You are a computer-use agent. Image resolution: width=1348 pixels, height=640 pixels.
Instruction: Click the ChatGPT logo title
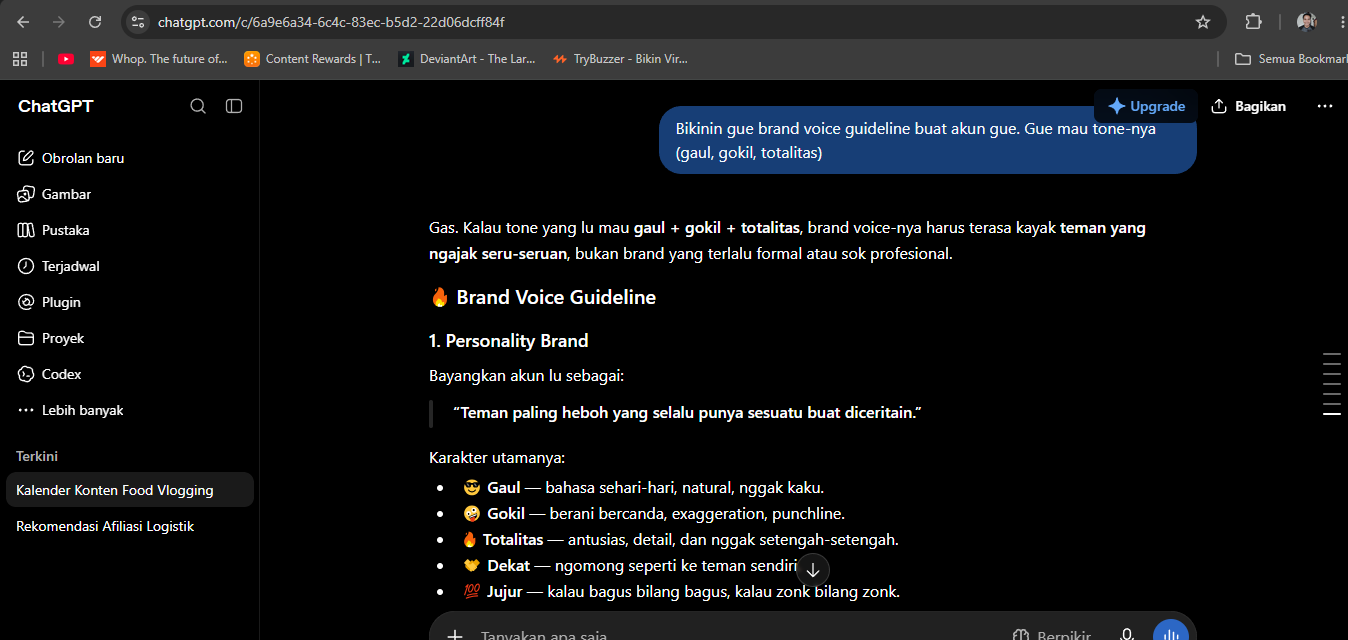coord(56,106)
